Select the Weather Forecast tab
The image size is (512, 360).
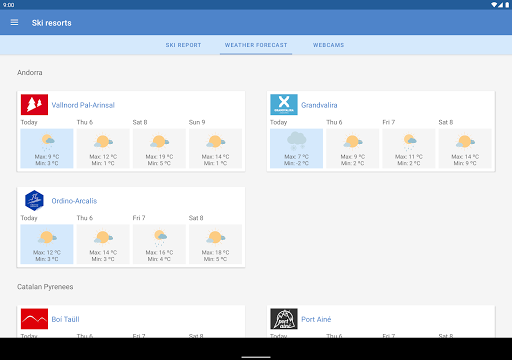tap(256, 45)
